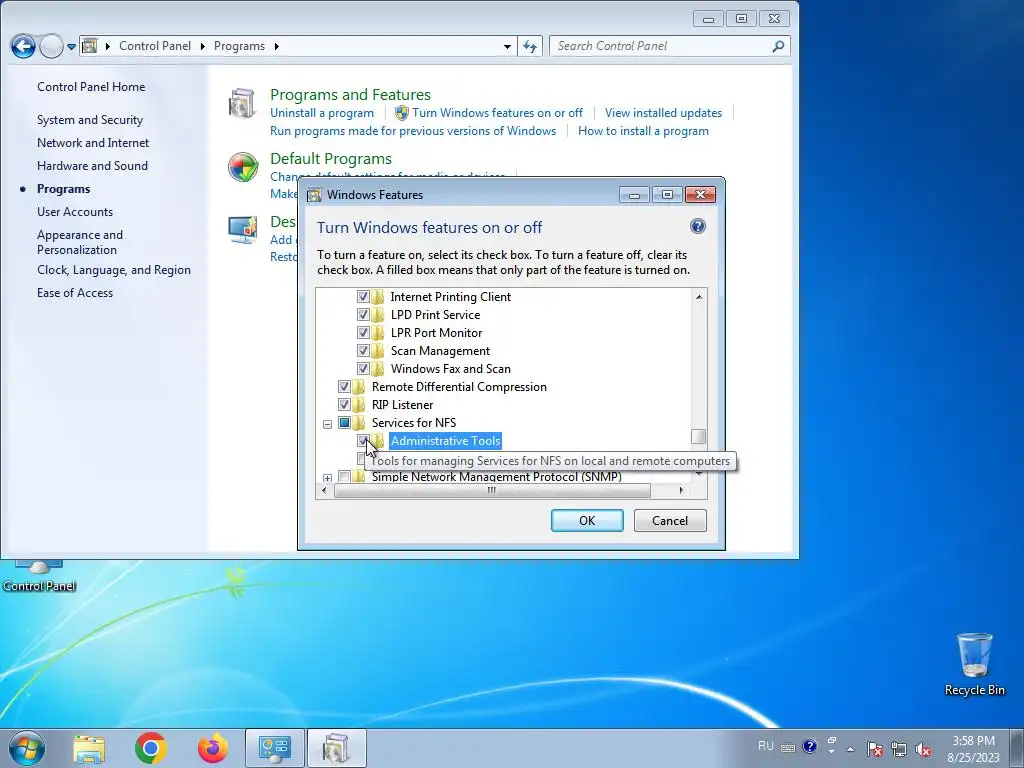Open User Accounts category

[74, 212]
